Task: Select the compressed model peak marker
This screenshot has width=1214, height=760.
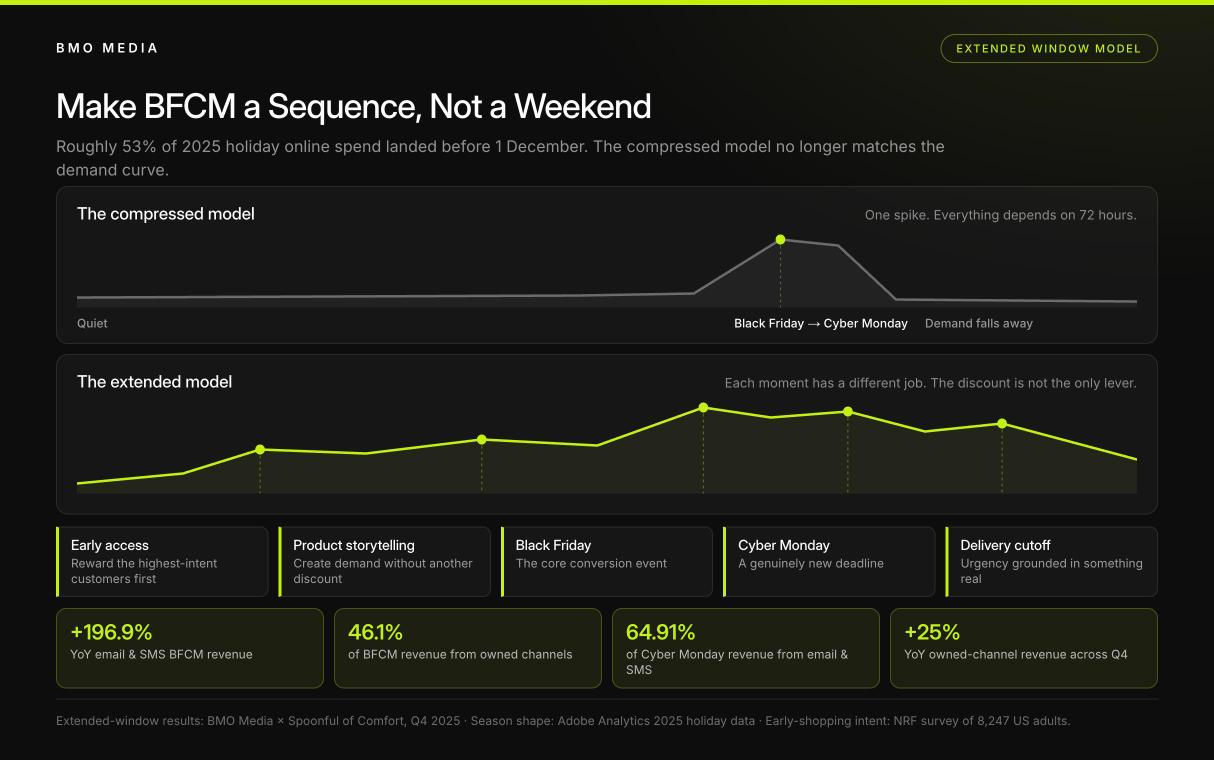Action: pyautogui.click(x=780, y=240)
